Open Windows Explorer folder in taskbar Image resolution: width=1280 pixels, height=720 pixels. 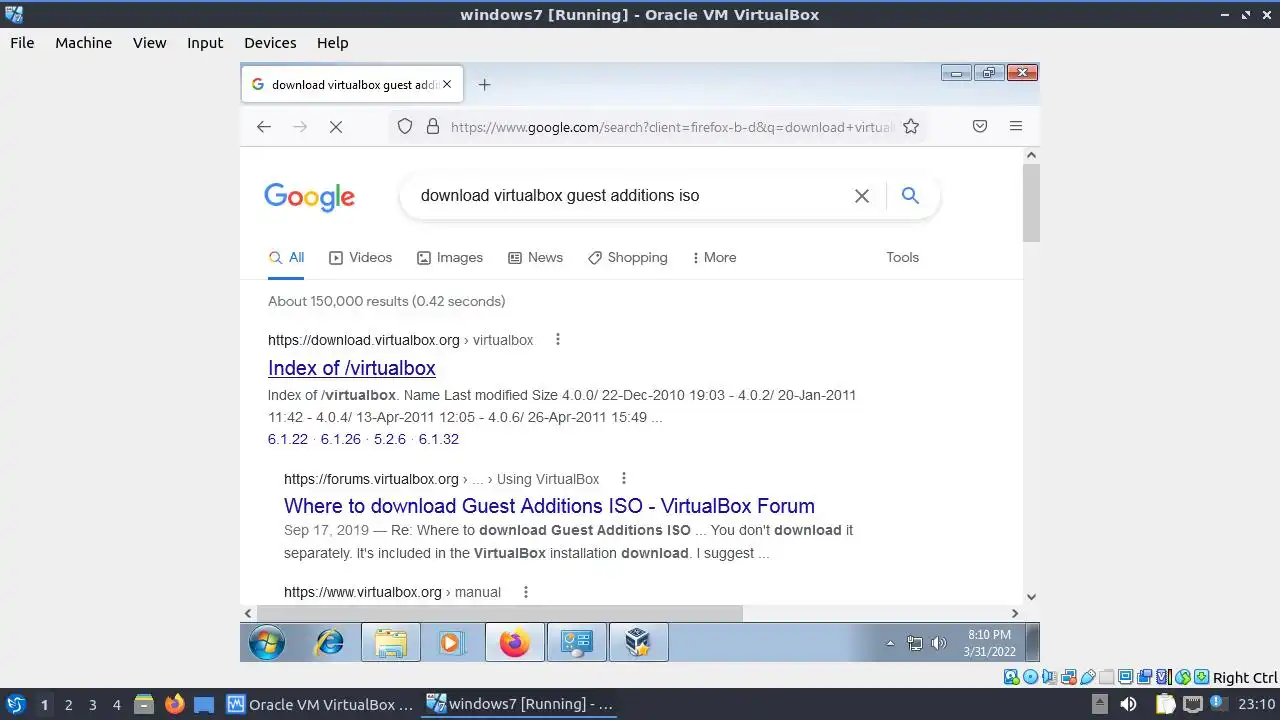point(391,642)
